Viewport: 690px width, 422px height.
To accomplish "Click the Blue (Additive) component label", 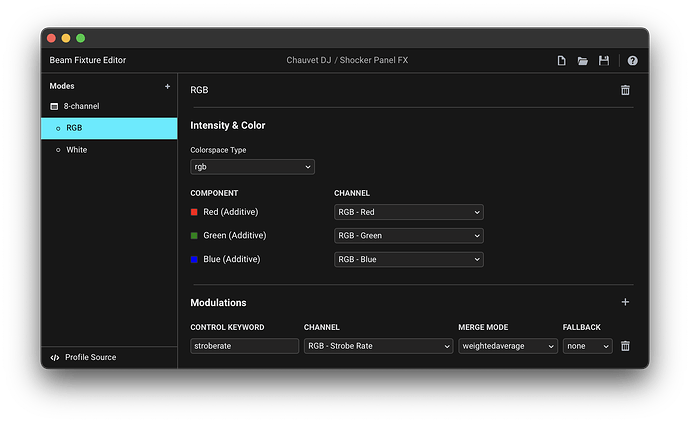I will click(x=231, y=259).
